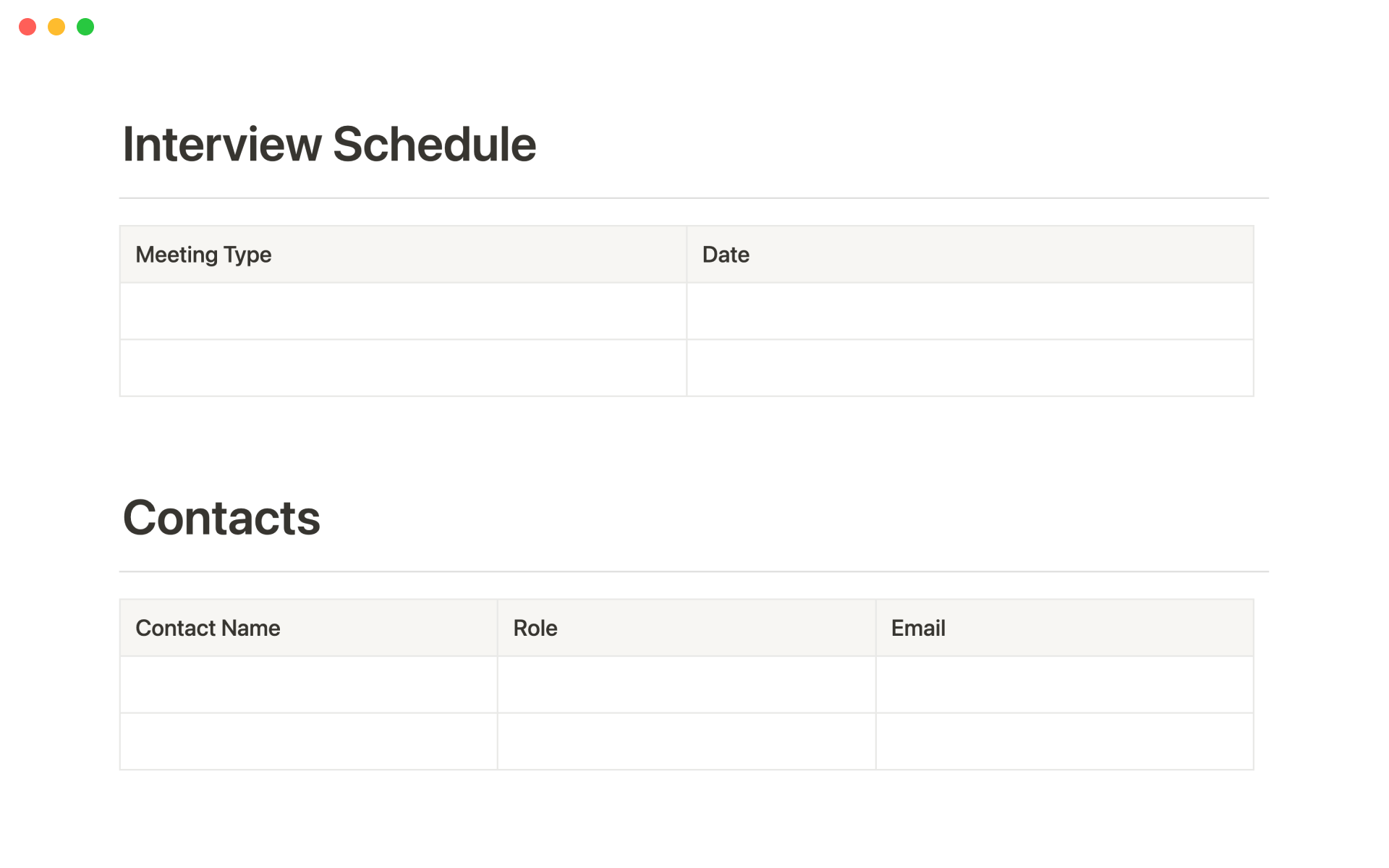This screenshot has width=1389, height=868.
Task: Click the green maximize window button
Action: pyautogui.click(x=85, y=27)
